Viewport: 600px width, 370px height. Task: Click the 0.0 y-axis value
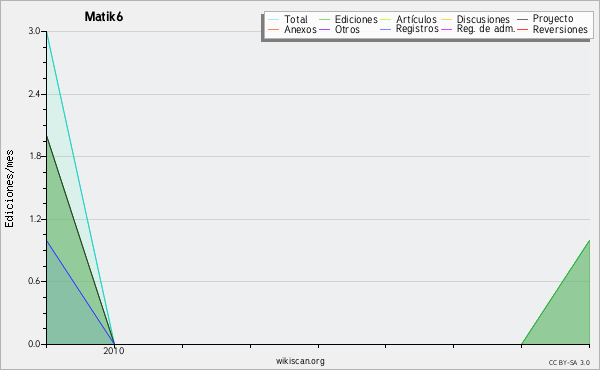34,344
